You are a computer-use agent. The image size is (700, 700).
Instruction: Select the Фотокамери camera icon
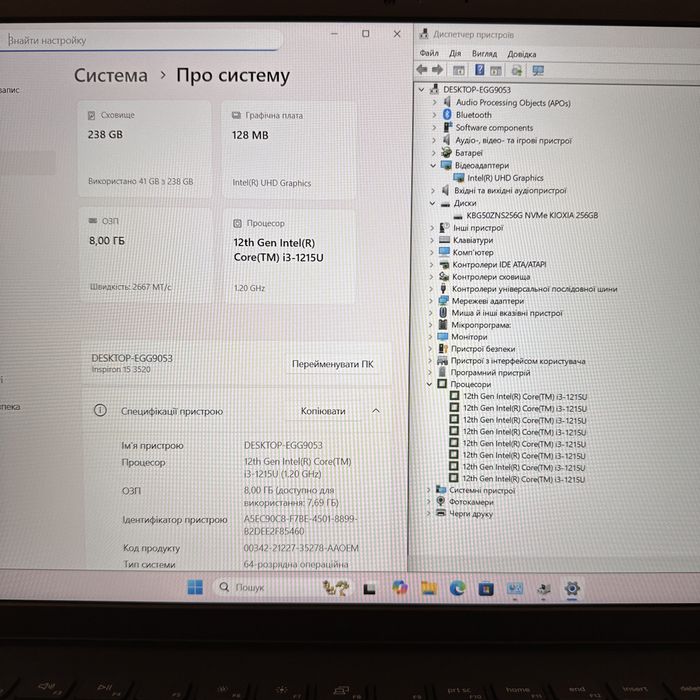441,501
